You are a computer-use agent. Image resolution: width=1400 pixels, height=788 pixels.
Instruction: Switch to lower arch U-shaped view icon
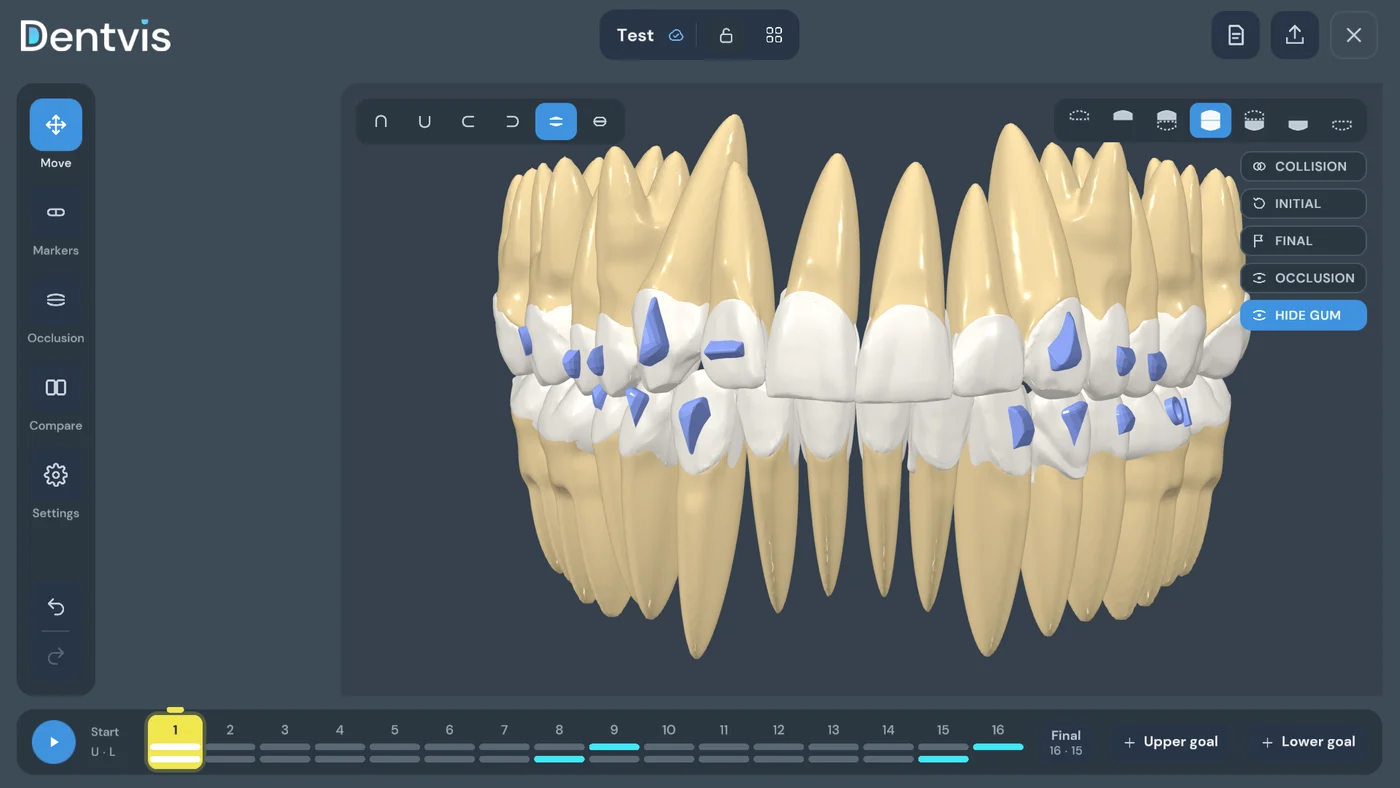click(425, 121)
